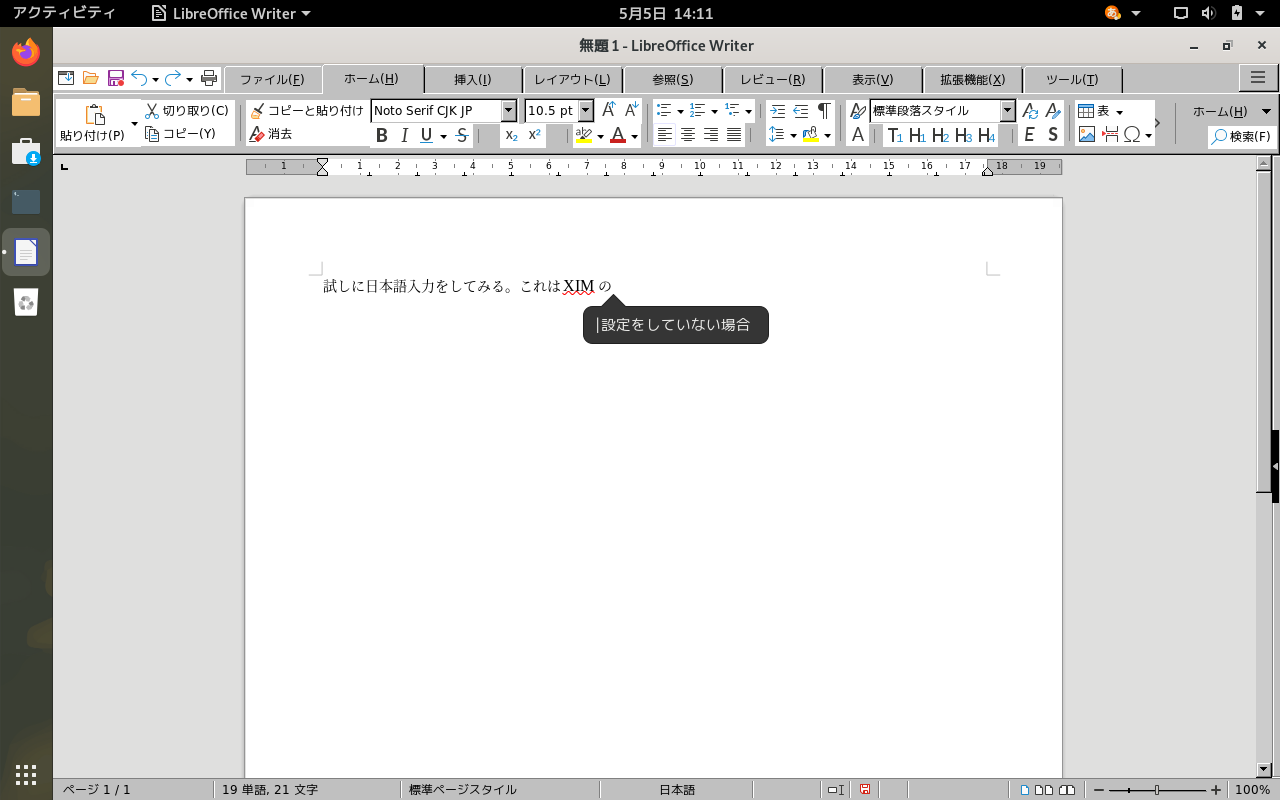
Task: Click the increase indent icon
Action: (x=777, y=111)
